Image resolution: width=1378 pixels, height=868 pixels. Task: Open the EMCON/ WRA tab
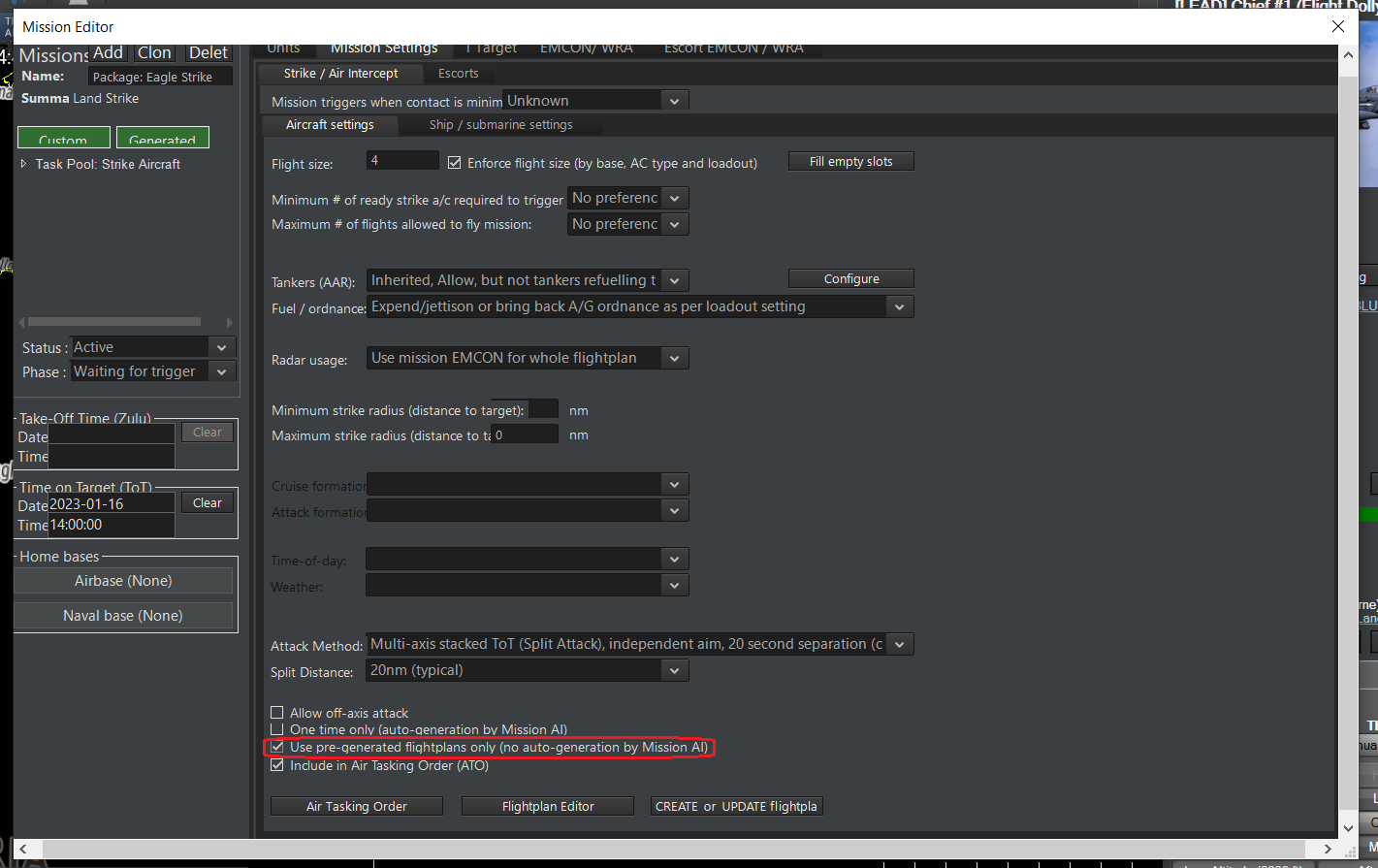pyautogui.click(x=587, y=48)
